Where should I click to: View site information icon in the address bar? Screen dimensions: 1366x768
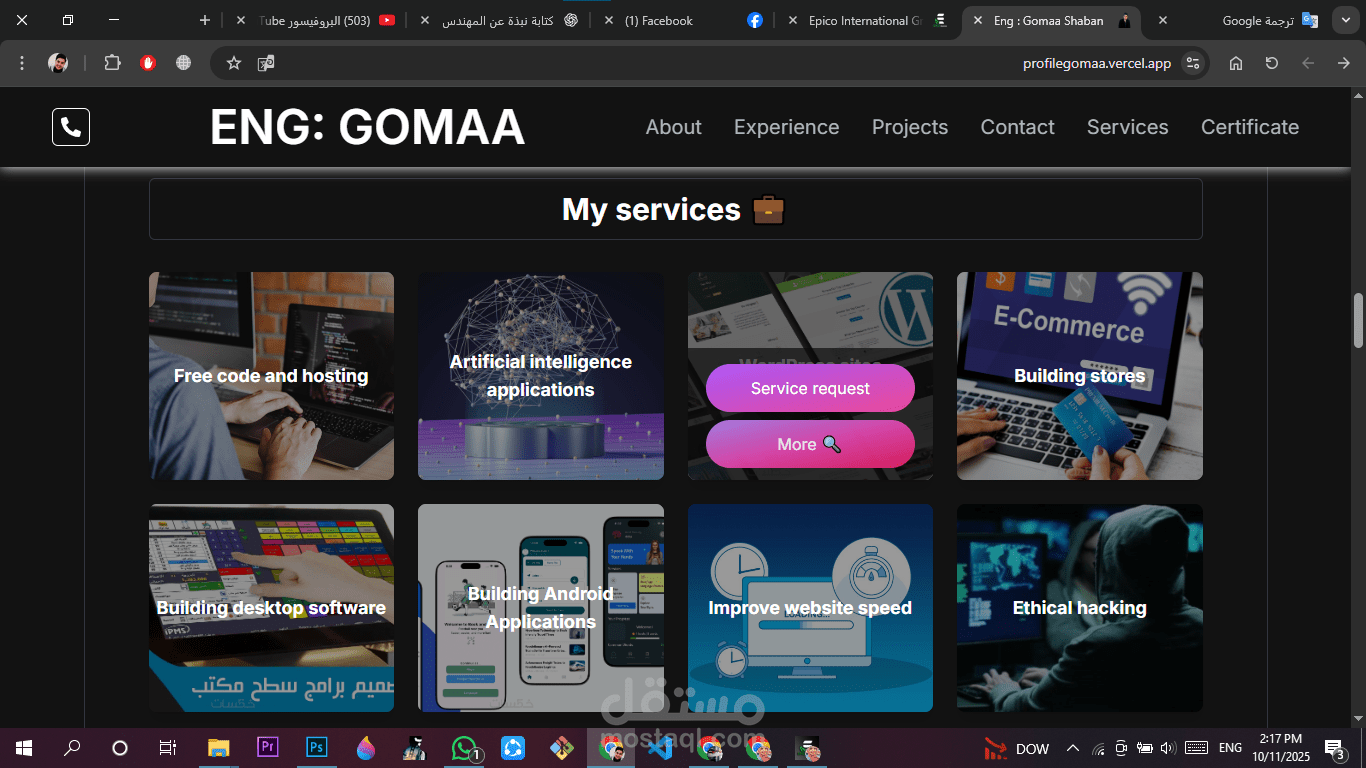point(1192,63)
